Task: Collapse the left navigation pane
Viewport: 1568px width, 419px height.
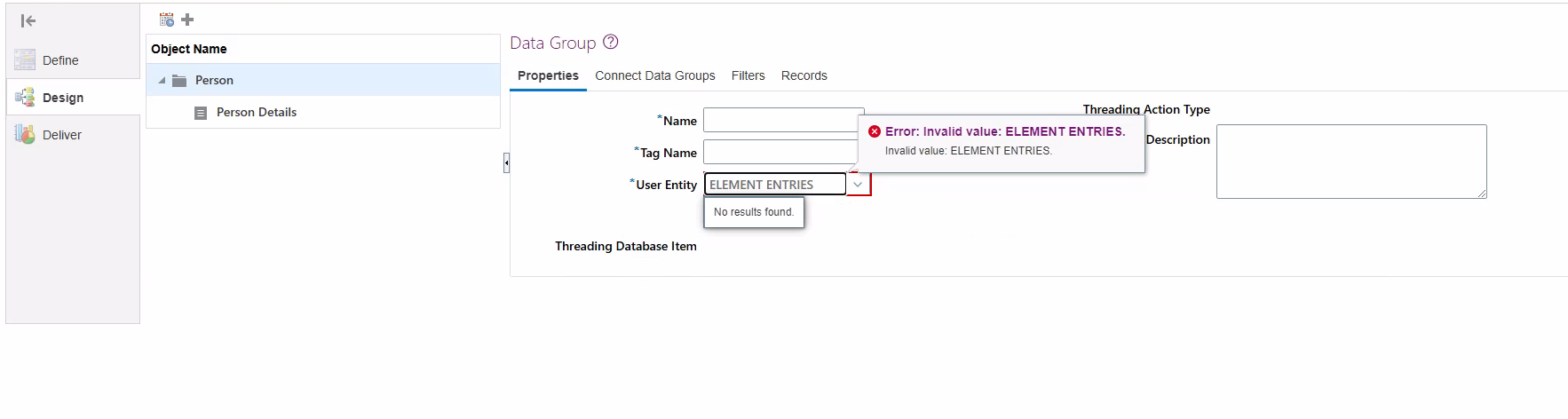Action: click(x=28, y=20)
